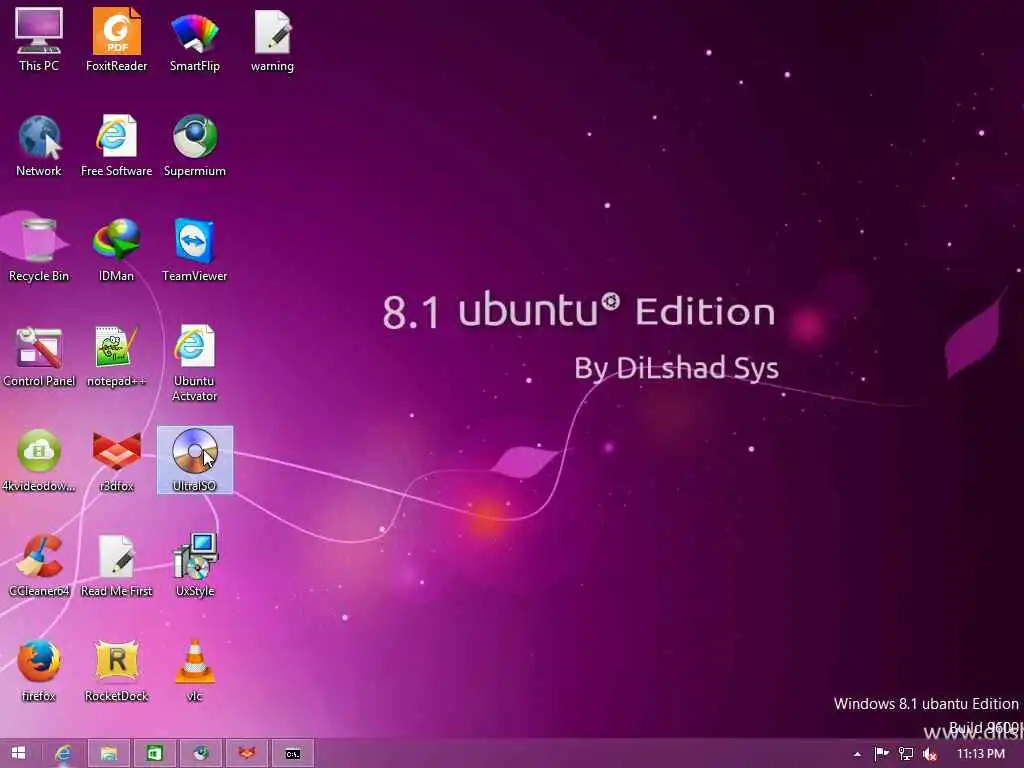Screen dimensions: 1024x768
Task: Open the Action Center flag icon
Action: 881,754
